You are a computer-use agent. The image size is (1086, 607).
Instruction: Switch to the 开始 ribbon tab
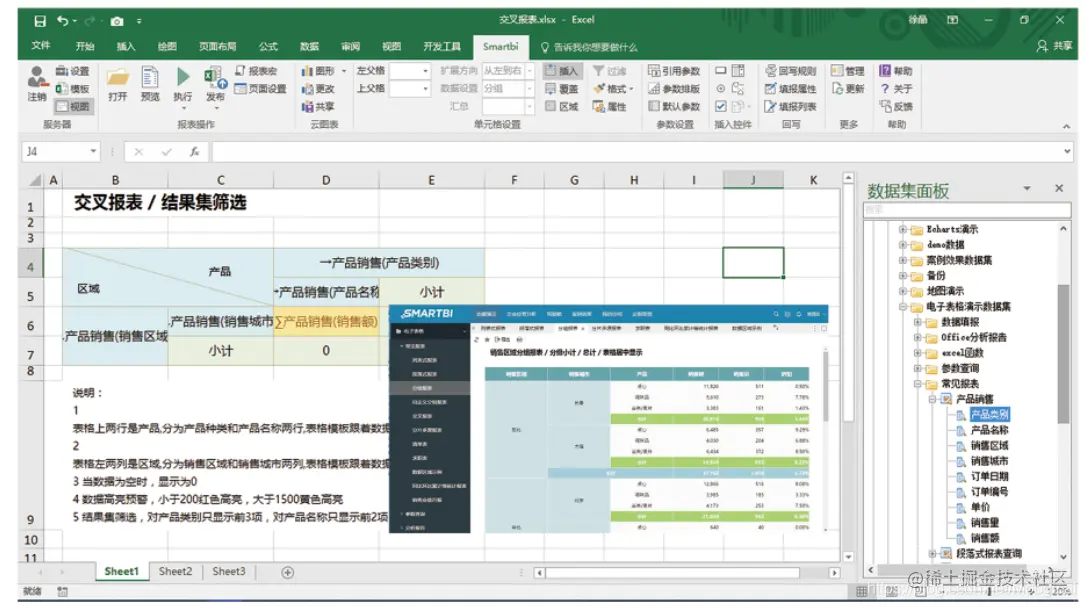(x=84, y=46)
